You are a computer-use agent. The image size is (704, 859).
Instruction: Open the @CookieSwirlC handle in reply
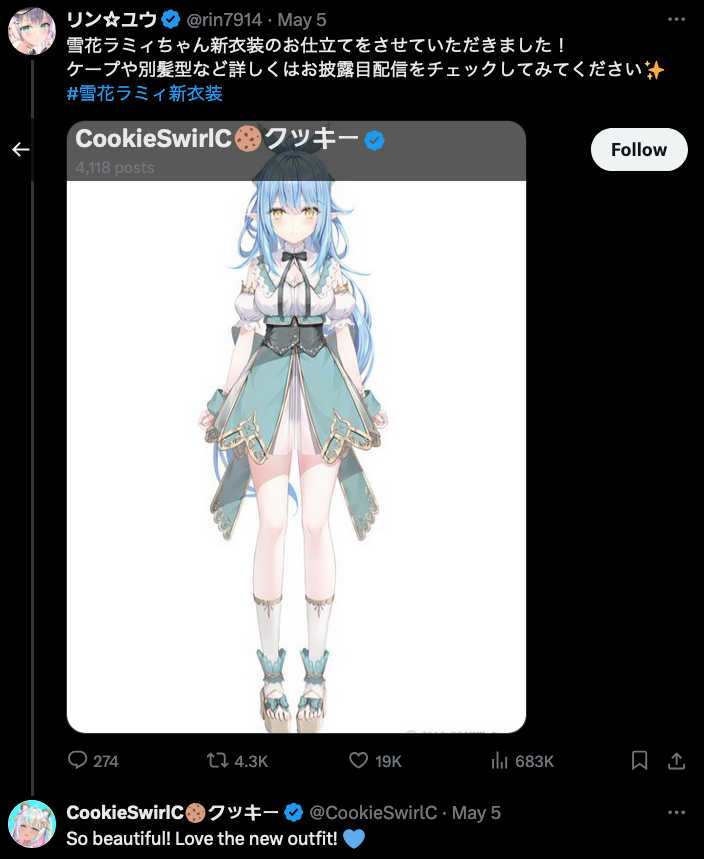373,812
